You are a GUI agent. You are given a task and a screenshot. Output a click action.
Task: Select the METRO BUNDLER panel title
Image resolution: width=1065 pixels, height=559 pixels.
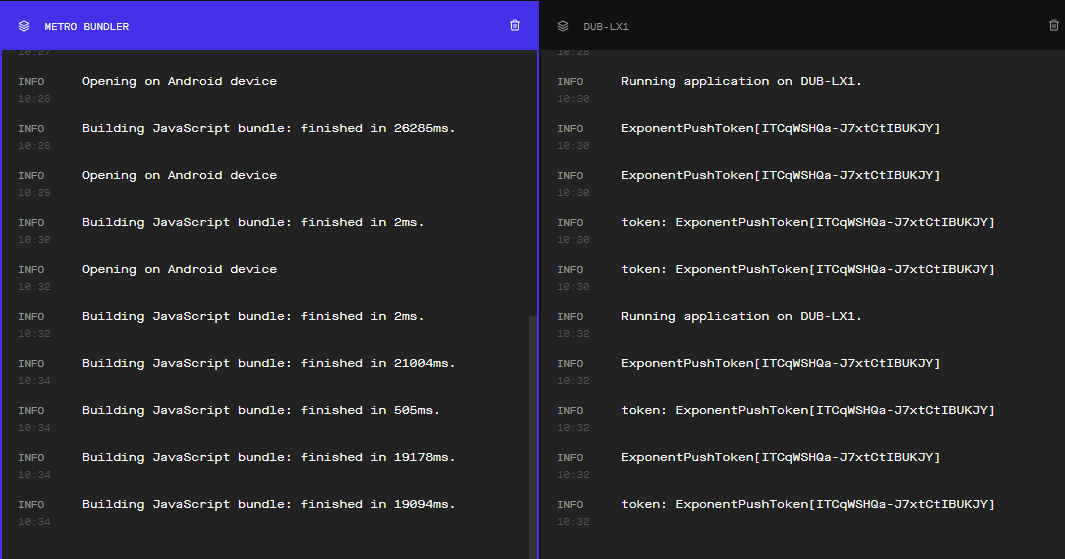click(x=87, y=26)
